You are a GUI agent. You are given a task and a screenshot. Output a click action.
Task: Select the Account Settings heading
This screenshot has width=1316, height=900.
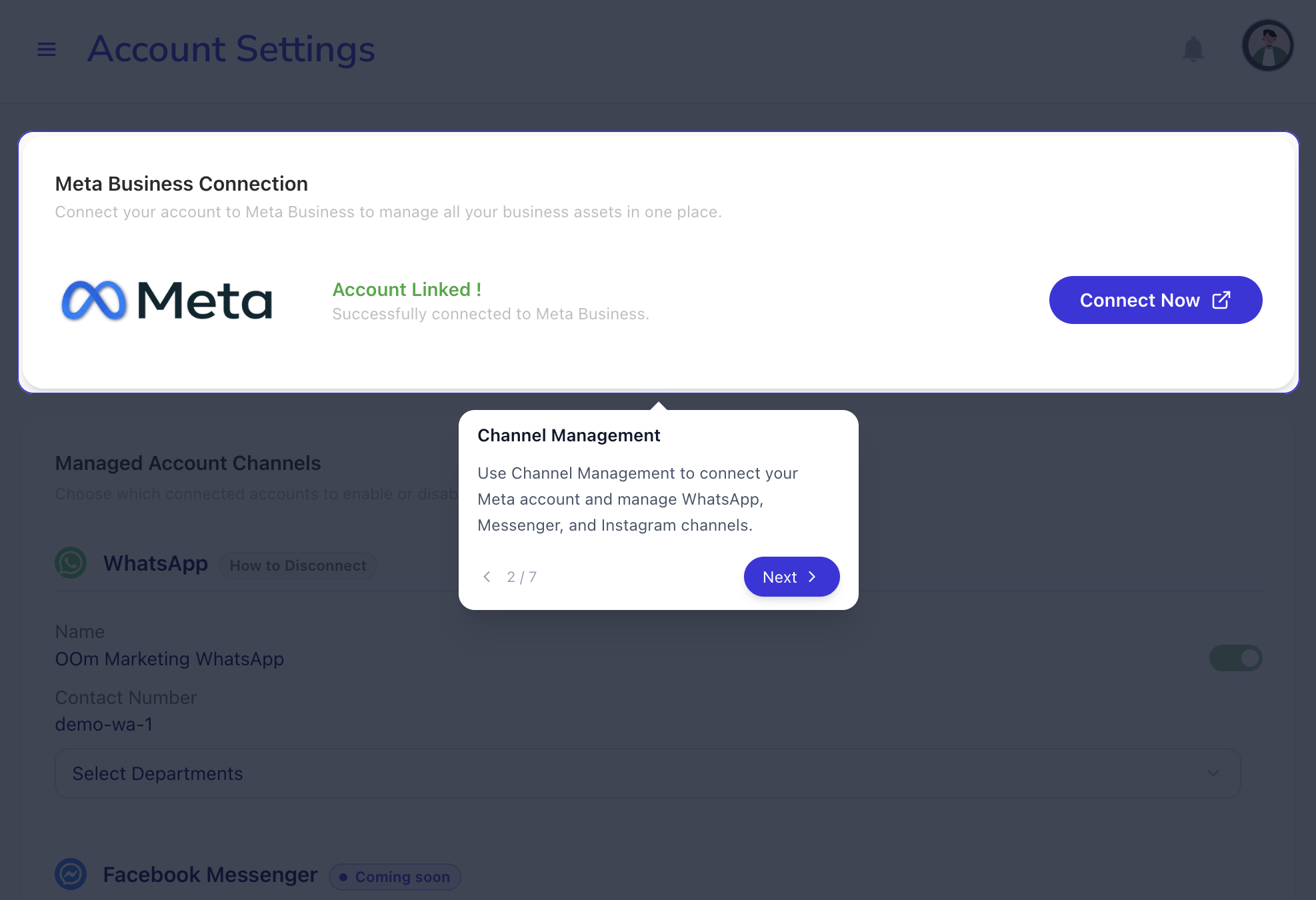[x=231, y=49]
